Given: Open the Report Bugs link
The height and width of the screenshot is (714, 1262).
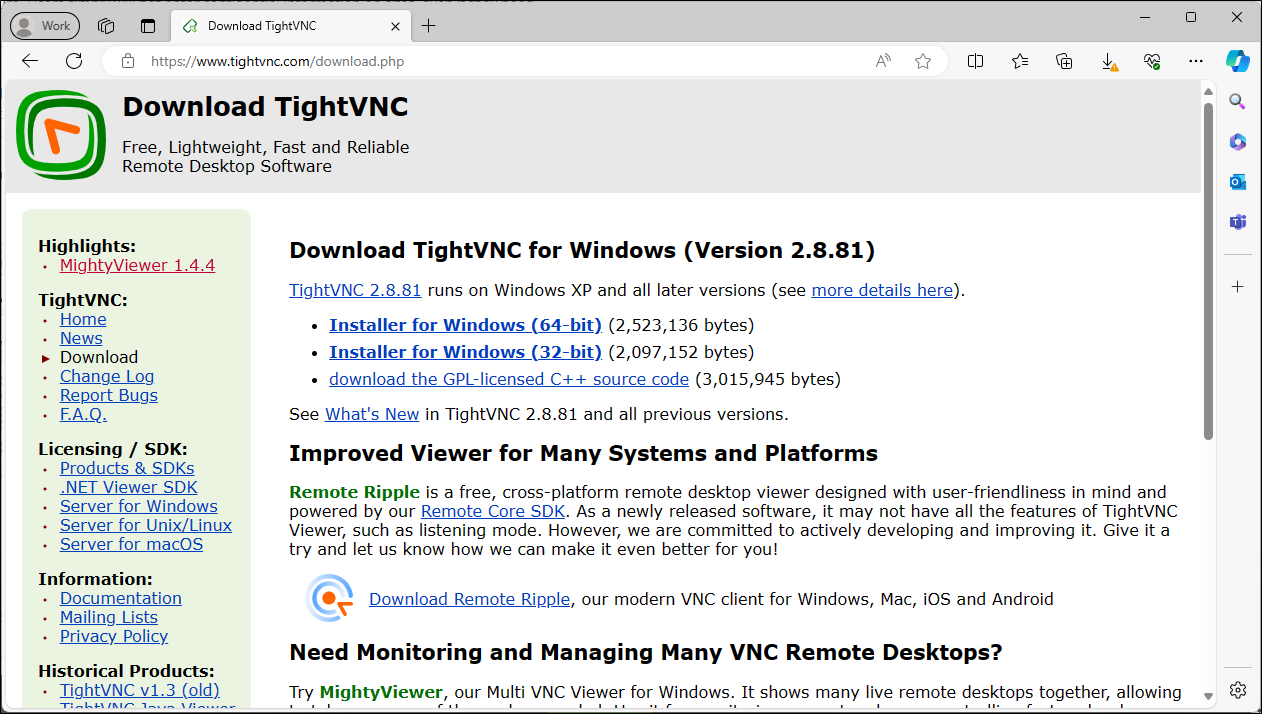Looking at the screenshot, I should pyautogui.click(x=109, y=395).
